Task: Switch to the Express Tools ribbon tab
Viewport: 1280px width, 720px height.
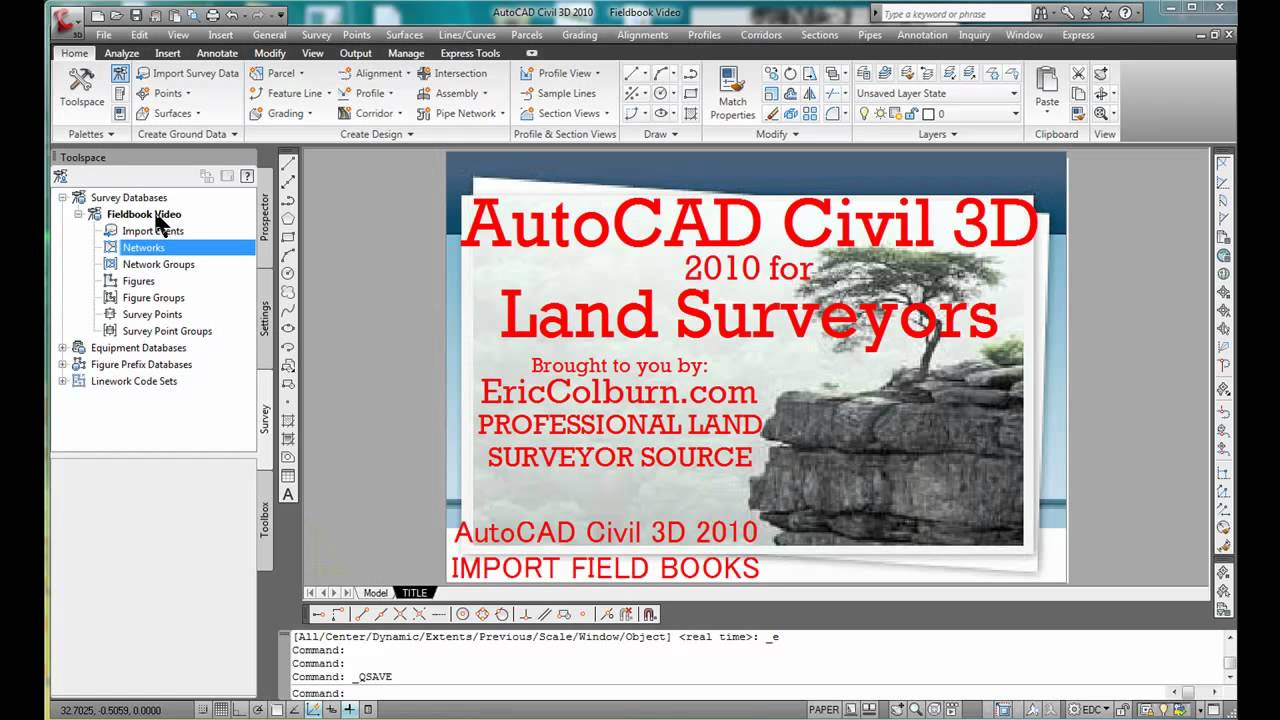Action: pos(470,53)
